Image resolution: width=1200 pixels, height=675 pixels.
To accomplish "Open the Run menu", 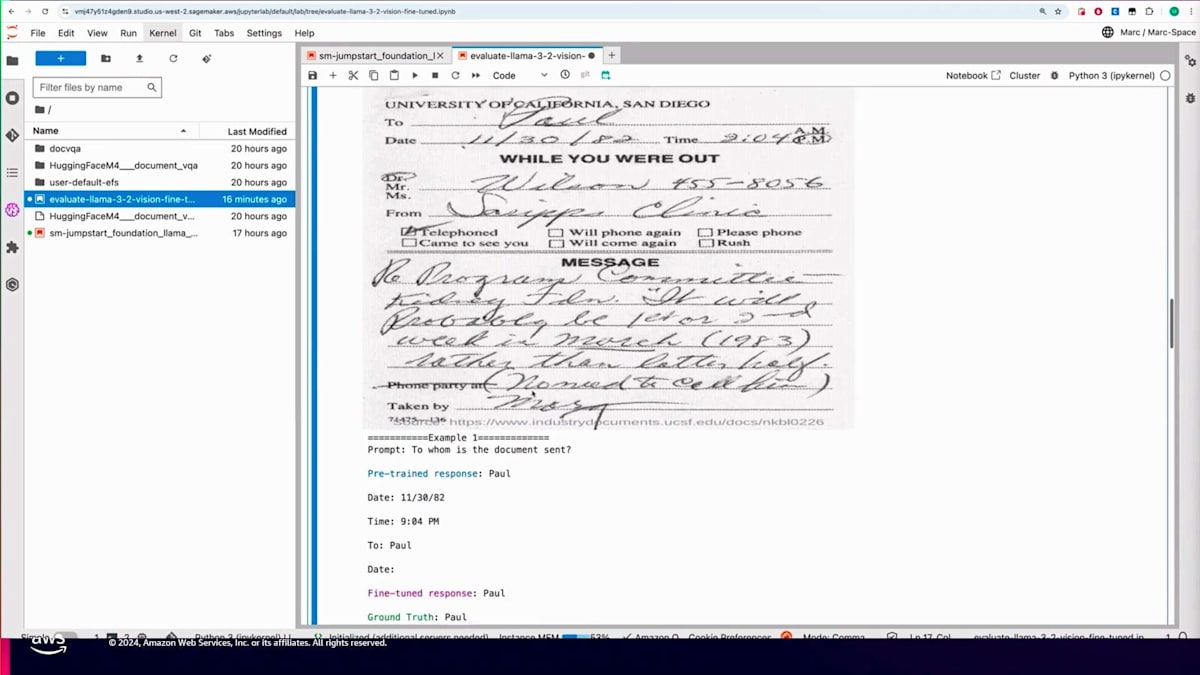I will (x=128, y=33).
